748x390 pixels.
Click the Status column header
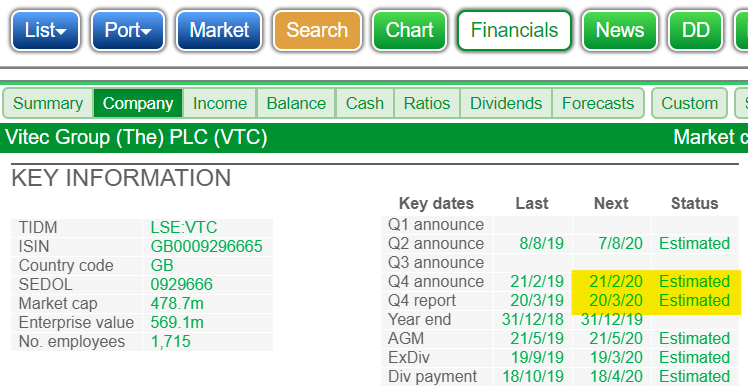click(x=694, y=204)
